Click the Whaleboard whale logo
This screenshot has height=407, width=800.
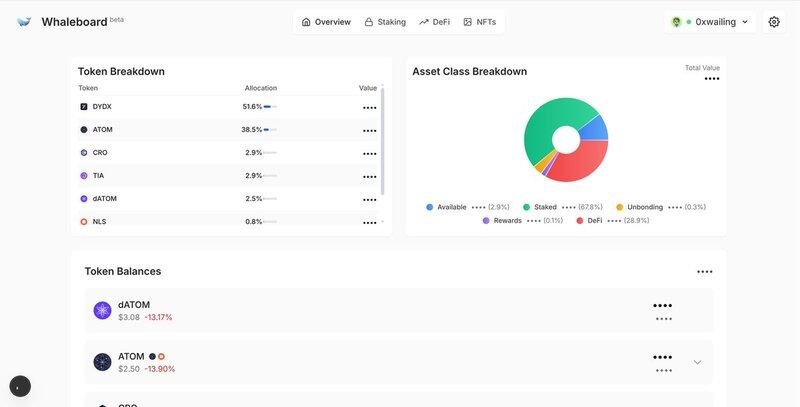tap(24, 22)
